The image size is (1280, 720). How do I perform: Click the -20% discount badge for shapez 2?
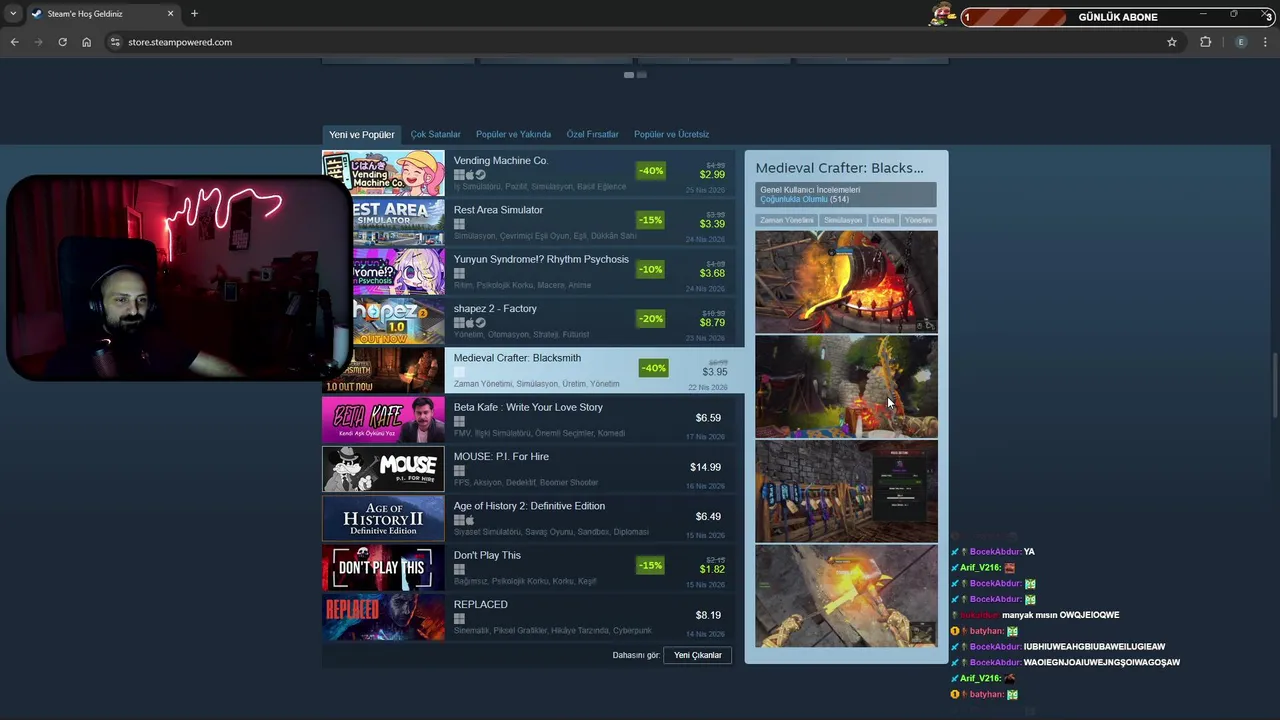(651, 319)
